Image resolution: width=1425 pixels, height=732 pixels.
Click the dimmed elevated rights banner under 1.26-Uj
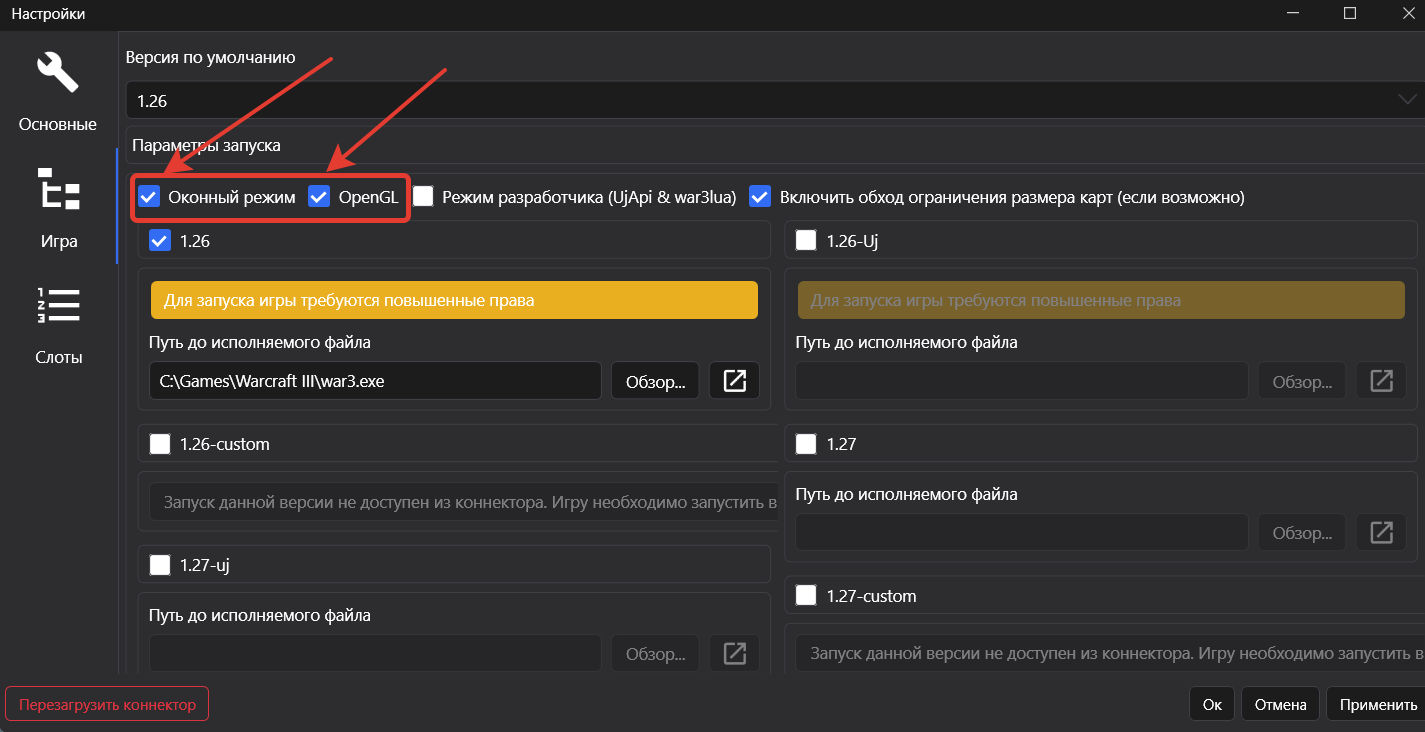pyautogui.click(x=1101, y=300)
